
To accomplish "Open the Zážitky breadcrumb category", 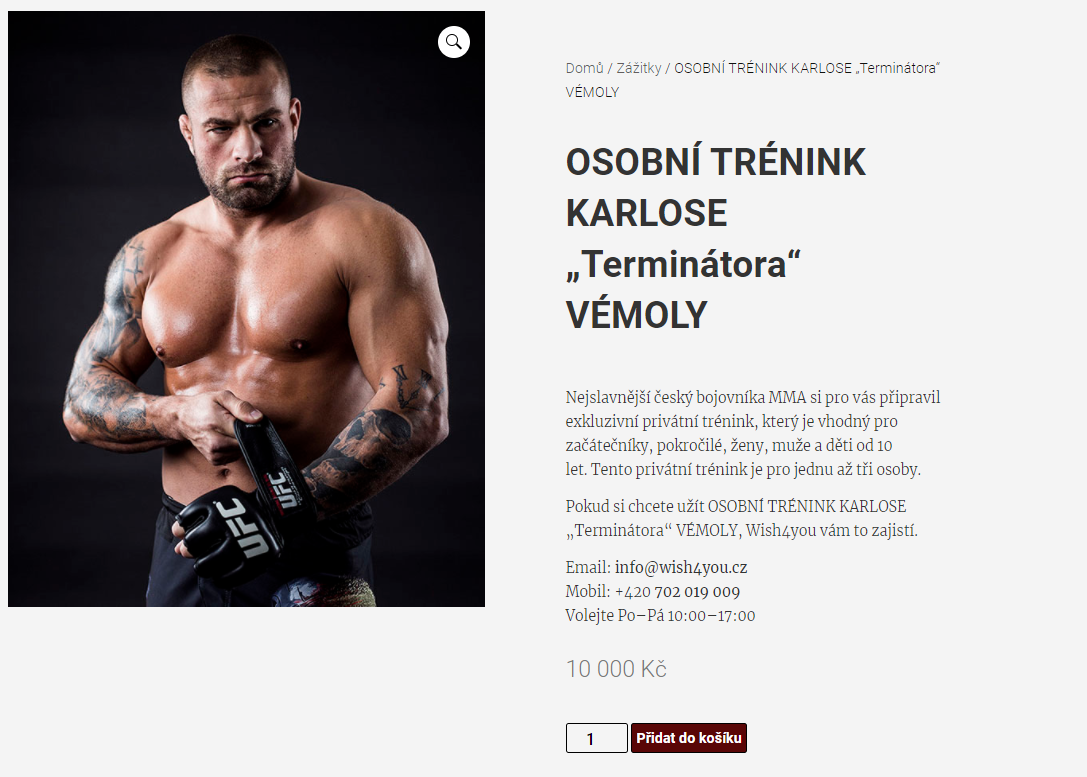I will point(638,68).
